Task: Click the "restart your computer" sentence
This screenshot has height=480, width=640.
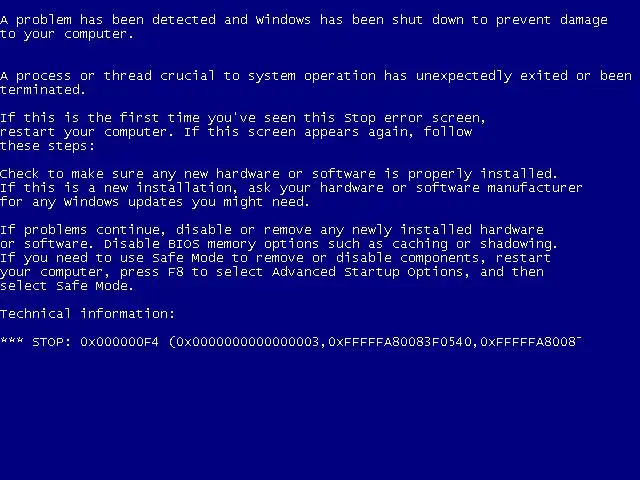Action: pyautogui.click(x=87, y=132)
